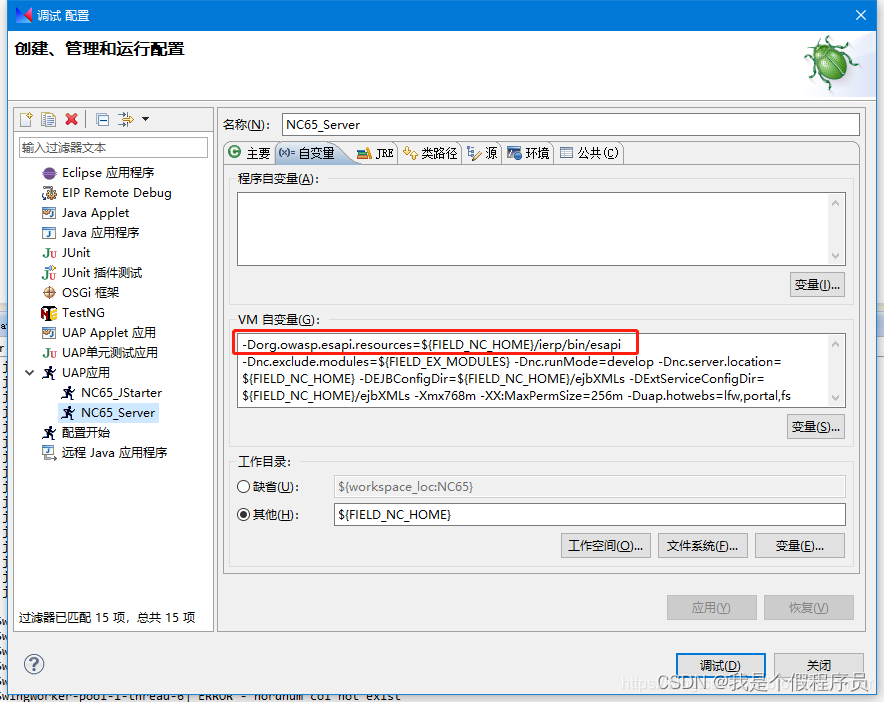Open the 环境 tab
Viewport: 884px width, 702px height.
coord(536,153)
